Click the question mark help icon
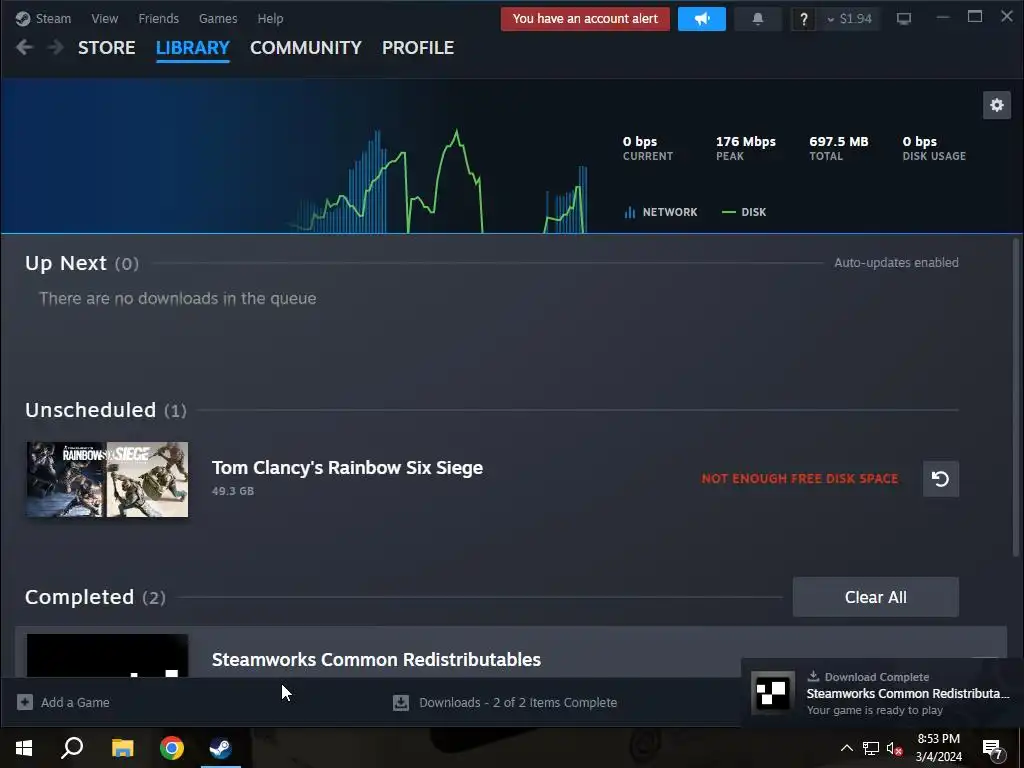The width and height of the screenshot is (1024, 768). click(x=804, y=19)
